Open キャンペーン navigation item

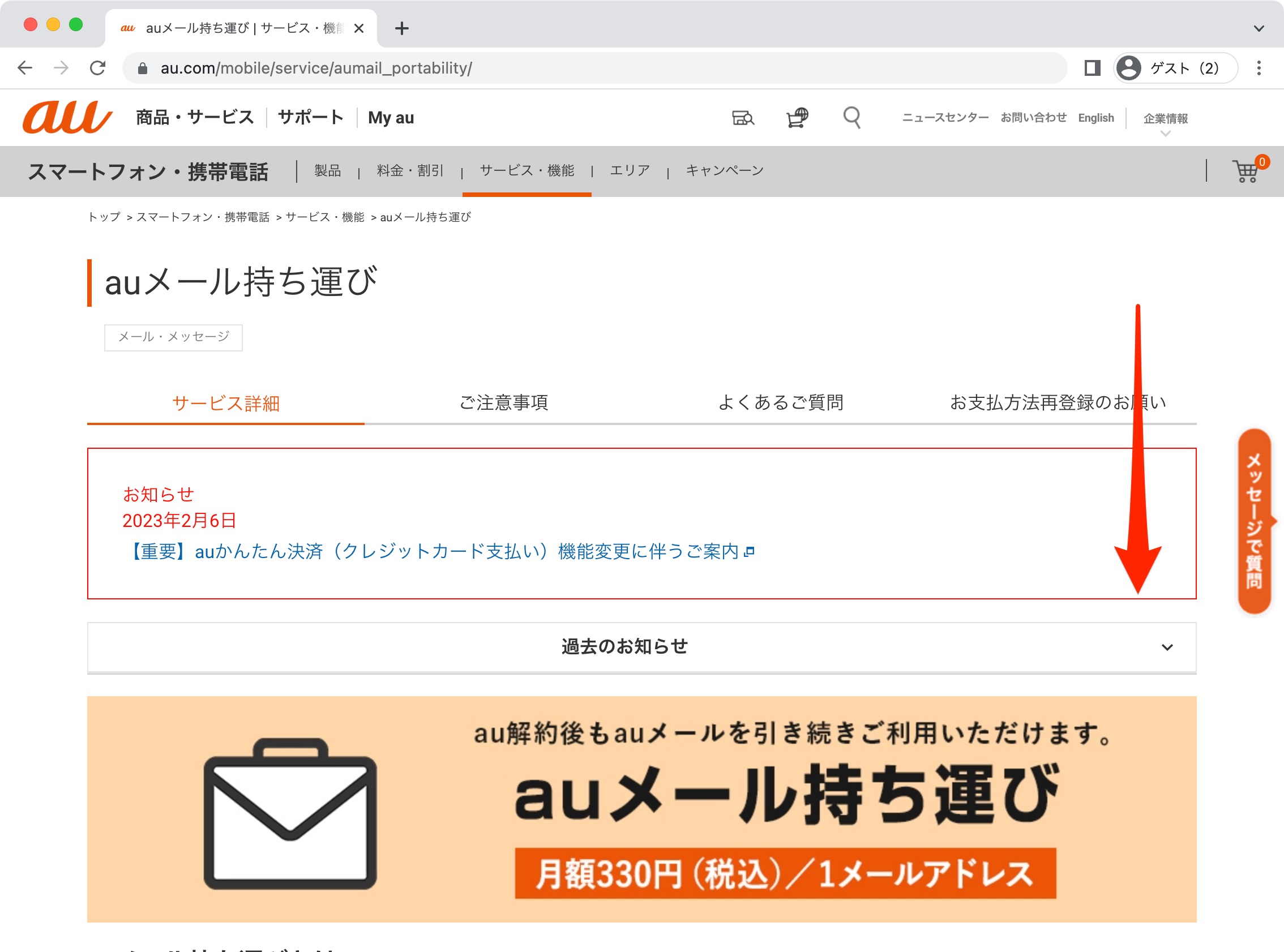pos(725,170)
